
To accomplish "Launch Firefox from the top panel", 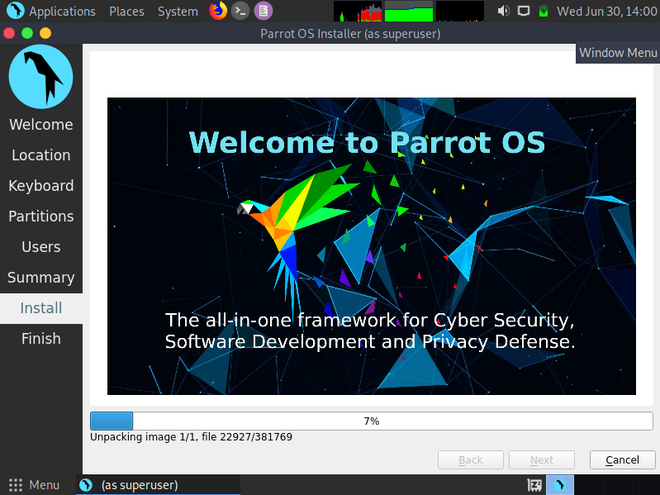I will click(218, 11).
